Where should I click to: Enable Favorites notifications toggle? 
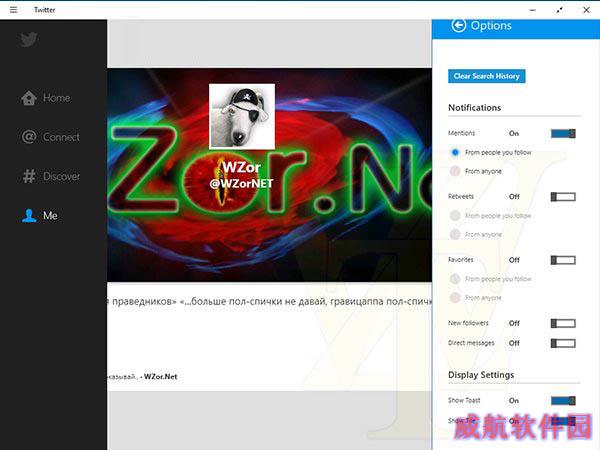pos(563,260)
